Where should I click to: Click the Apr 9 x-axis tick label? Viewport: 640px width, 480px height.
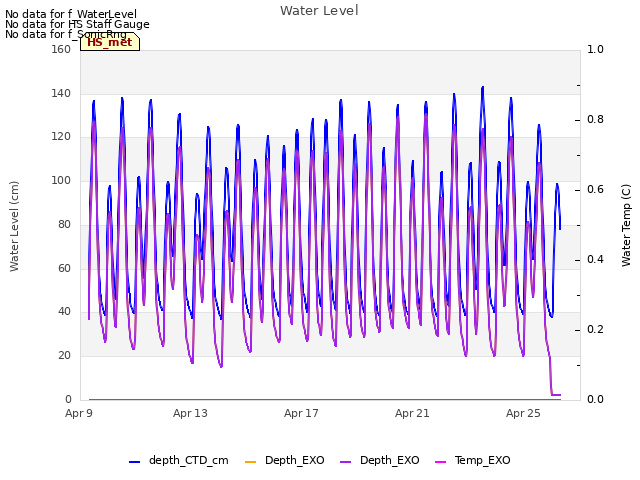pos(79,413)
